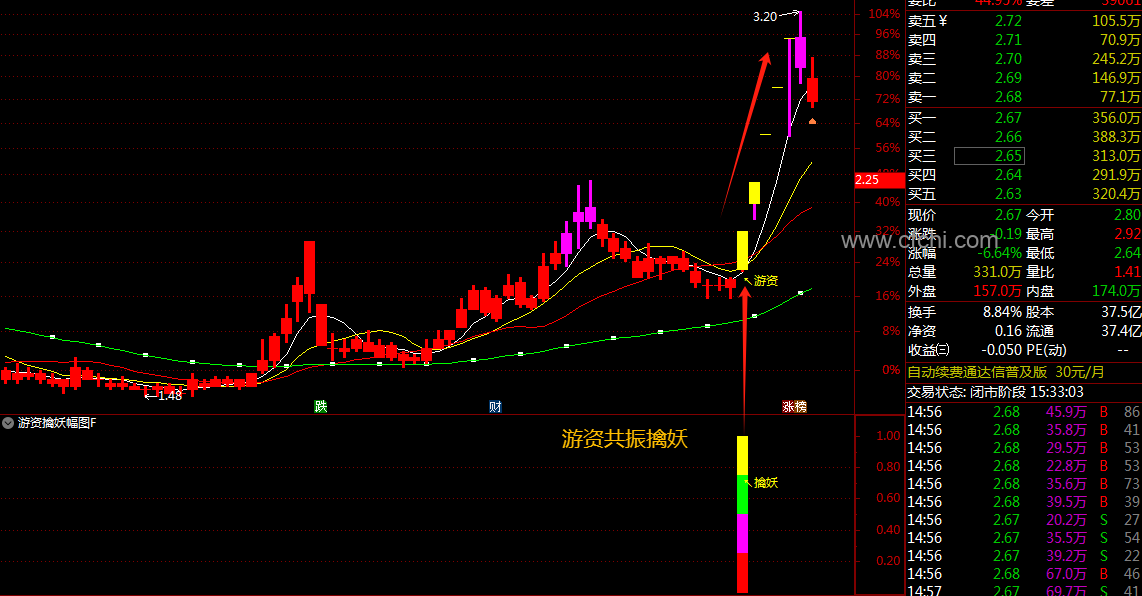
Task: Click the 外盘 157.0万 value
Action: [x=997, y=291]
